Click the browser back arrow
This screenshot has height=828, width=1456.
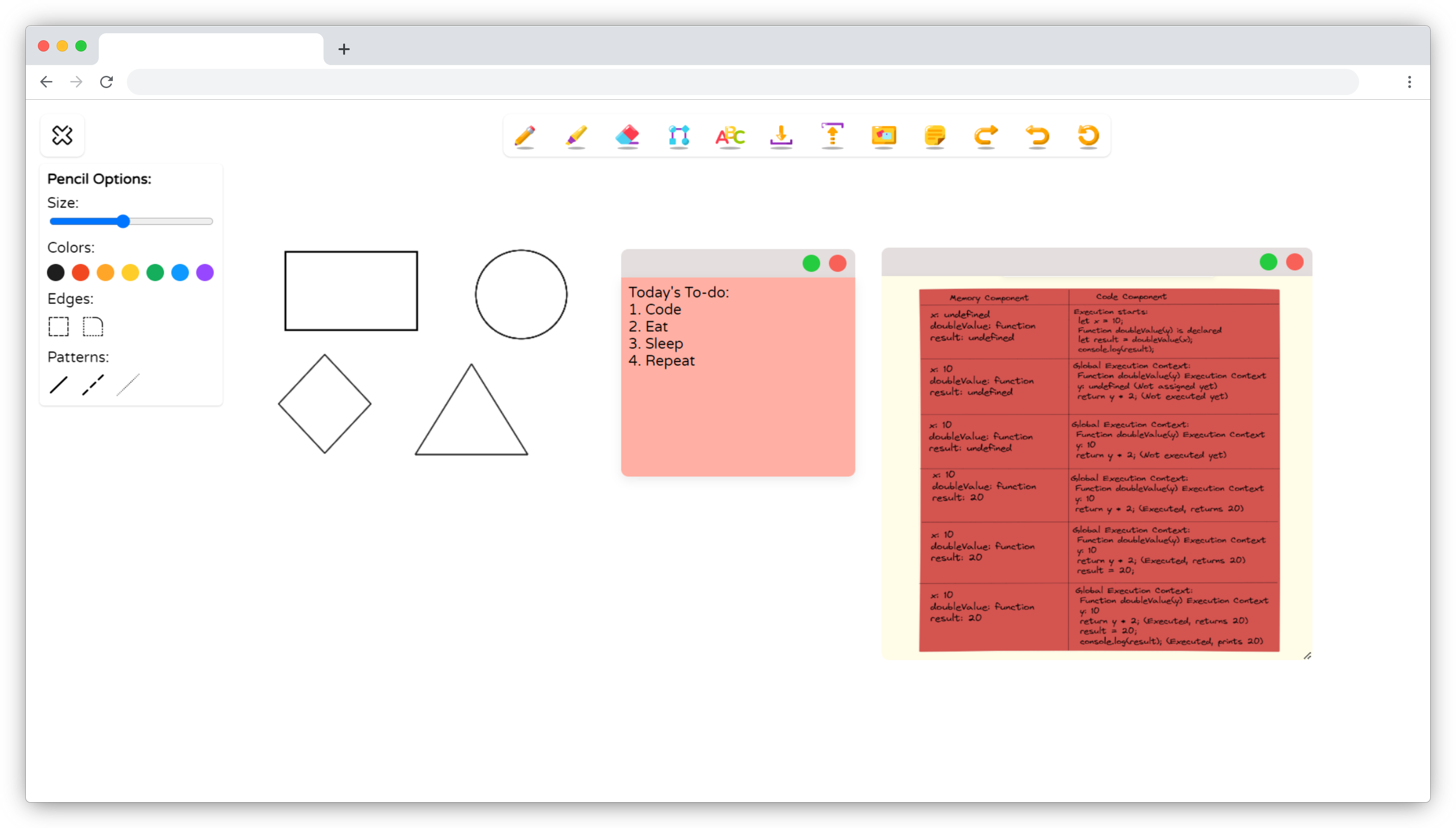47,82
